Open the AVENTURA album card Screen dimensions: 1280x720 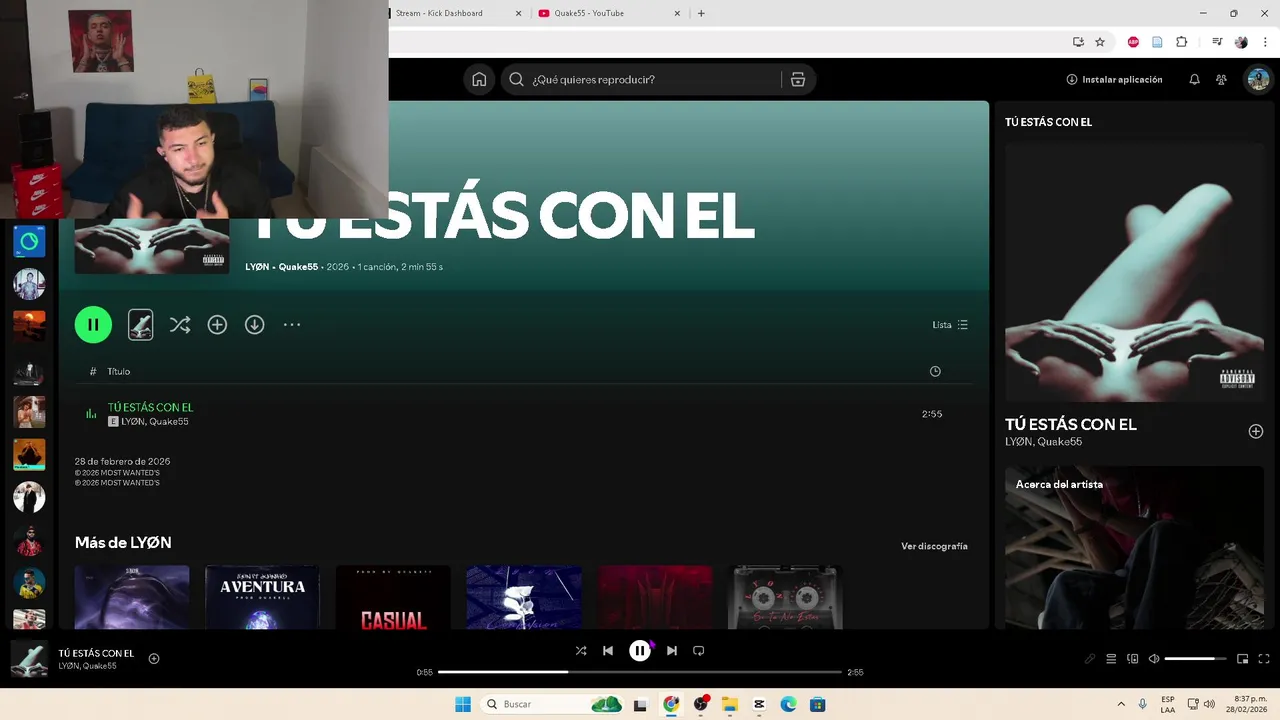[262, 597]
